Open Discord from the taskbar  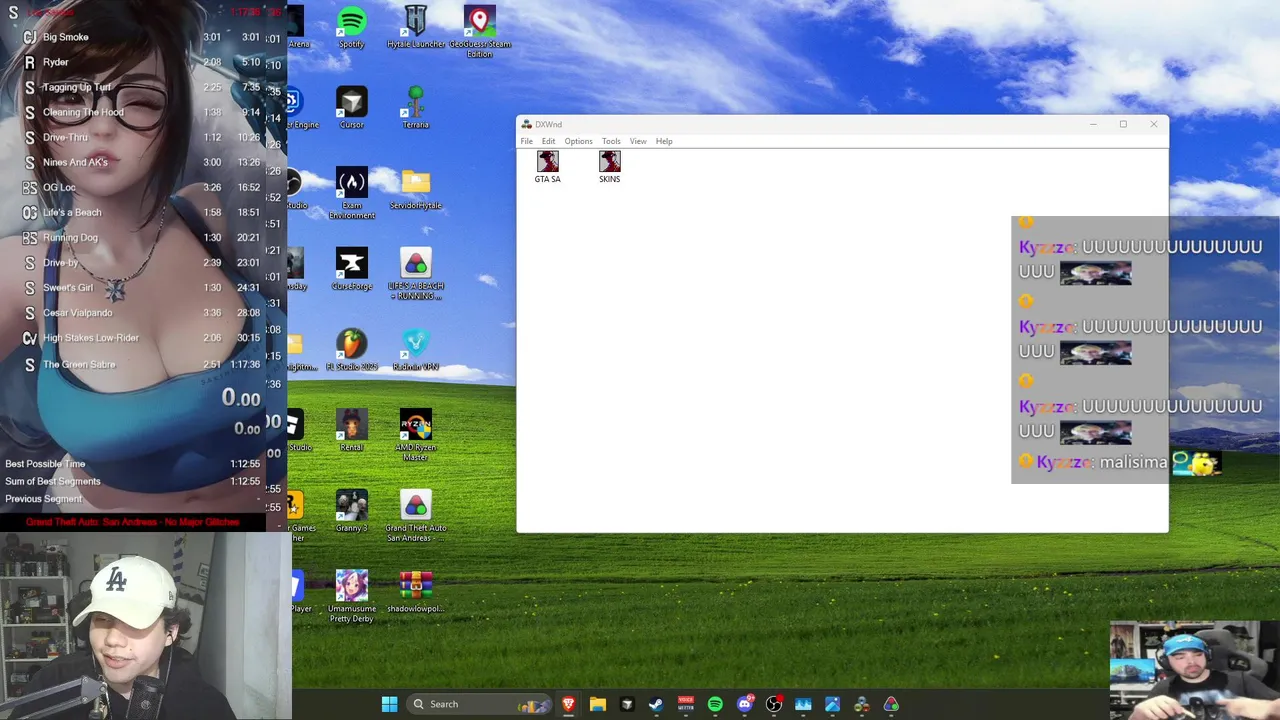pos(744,704)
